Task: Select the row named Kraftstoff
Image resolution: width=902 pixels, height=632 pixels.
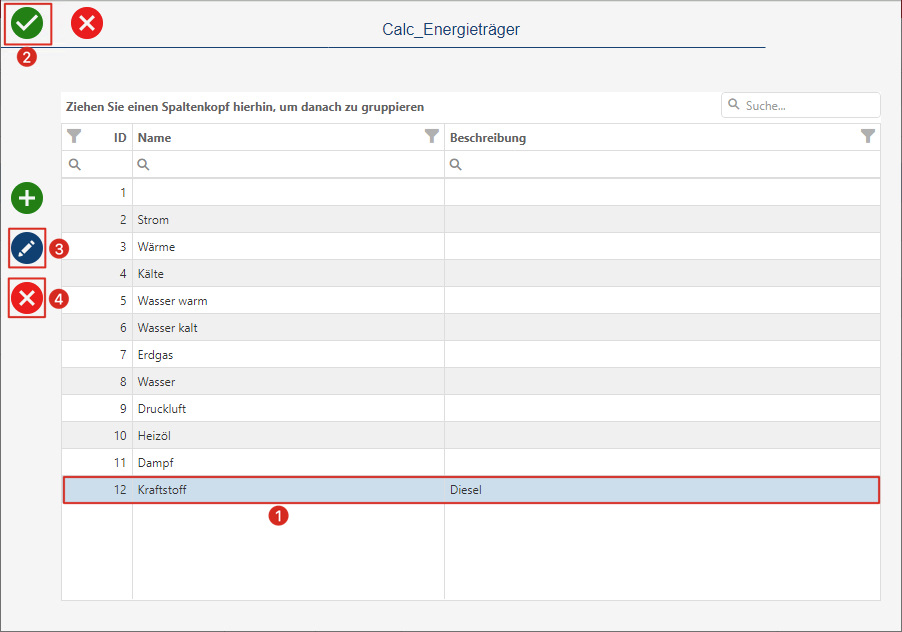Action: tap(471, 490)
